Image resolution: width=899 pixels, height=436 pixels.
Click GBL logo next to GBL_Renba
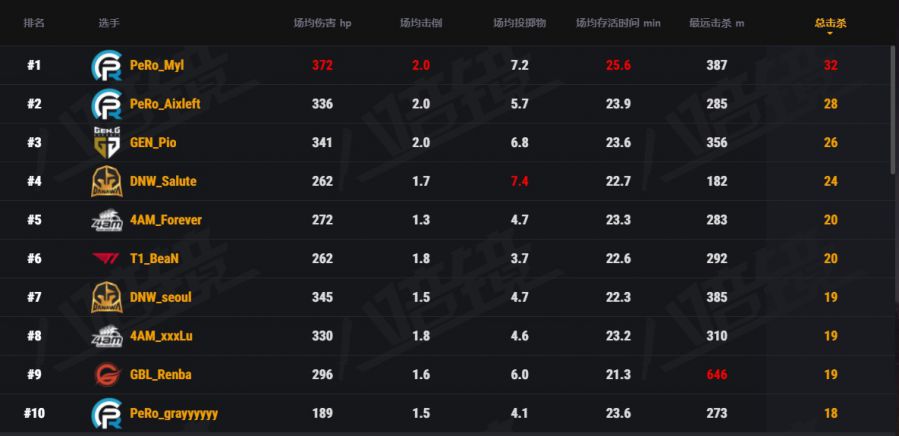pyautogui.click(x=107, y=375)
